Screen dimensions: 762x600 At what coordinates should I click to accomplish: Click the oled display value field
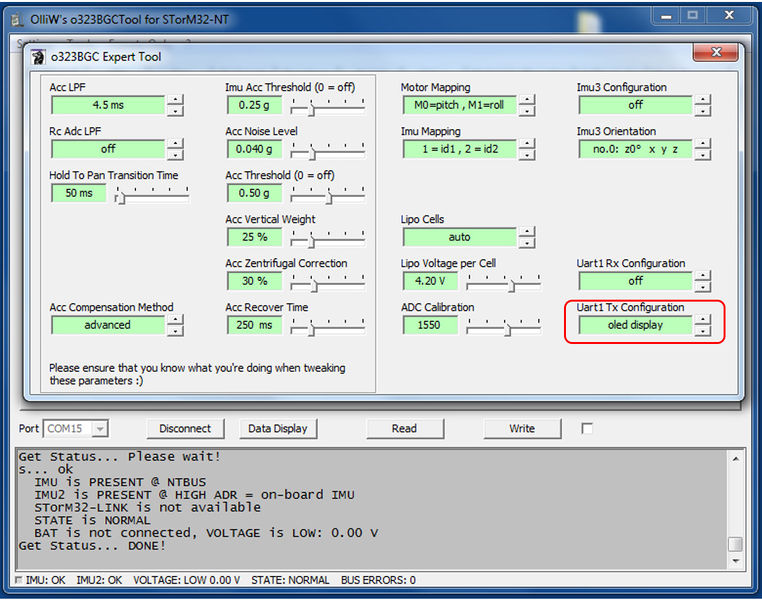coord(635,325)
